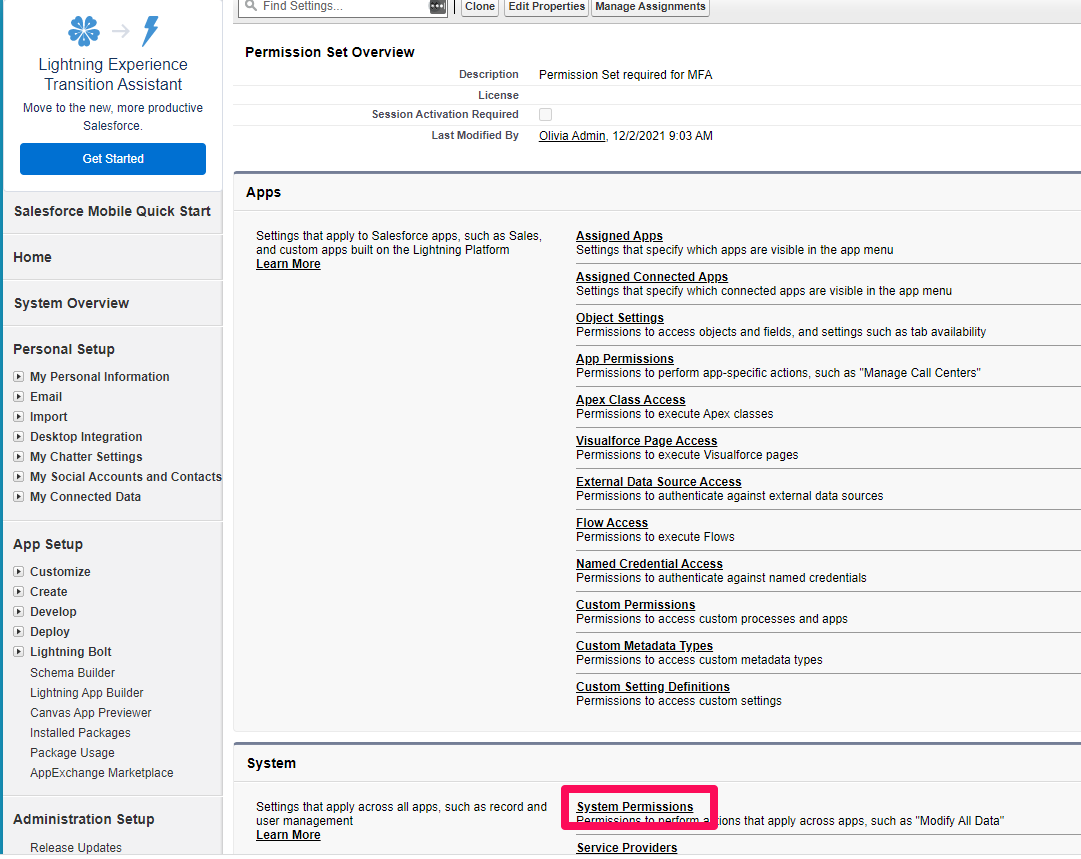
Task: Expand the Develop node
Action: click(19, 612)
